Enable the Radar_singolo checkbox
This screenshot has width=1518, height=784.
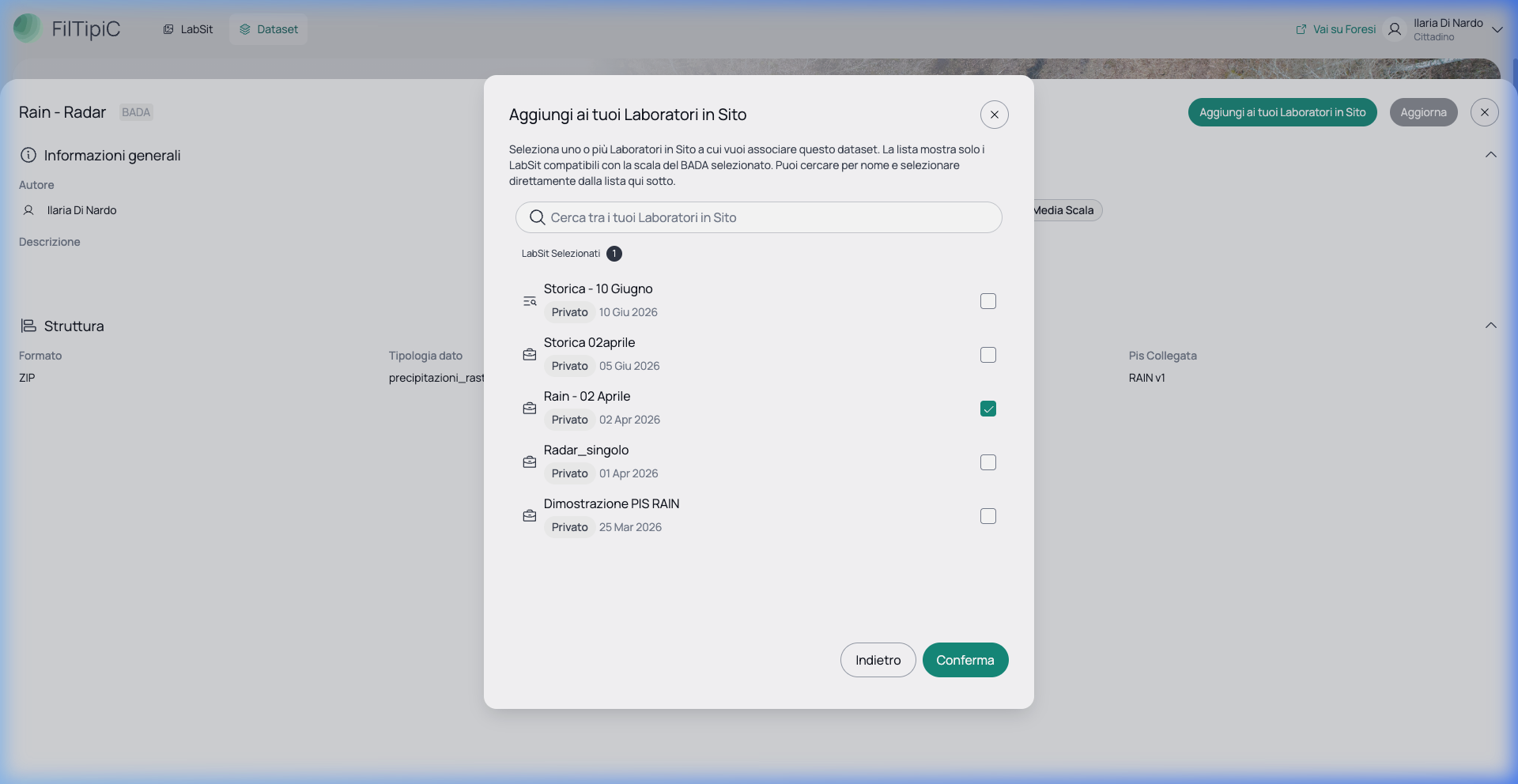coord(988,462)
